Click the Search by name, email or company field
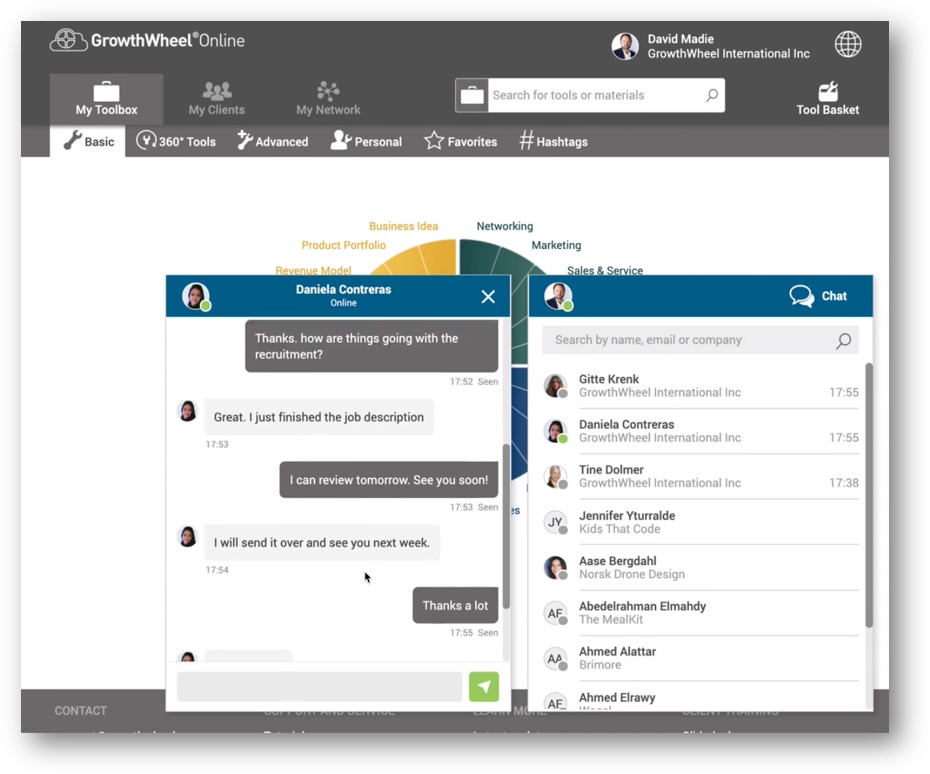This screenshot has width=930, height=774. coord(700,340)
